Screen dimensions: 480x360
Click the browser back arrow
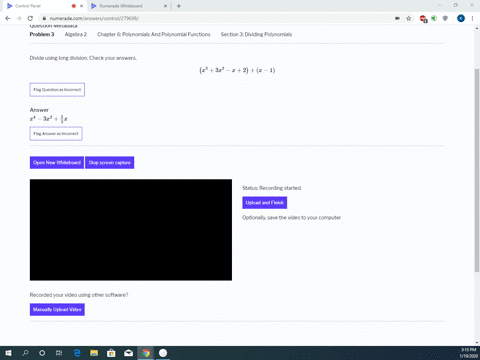tap(8, 18)
